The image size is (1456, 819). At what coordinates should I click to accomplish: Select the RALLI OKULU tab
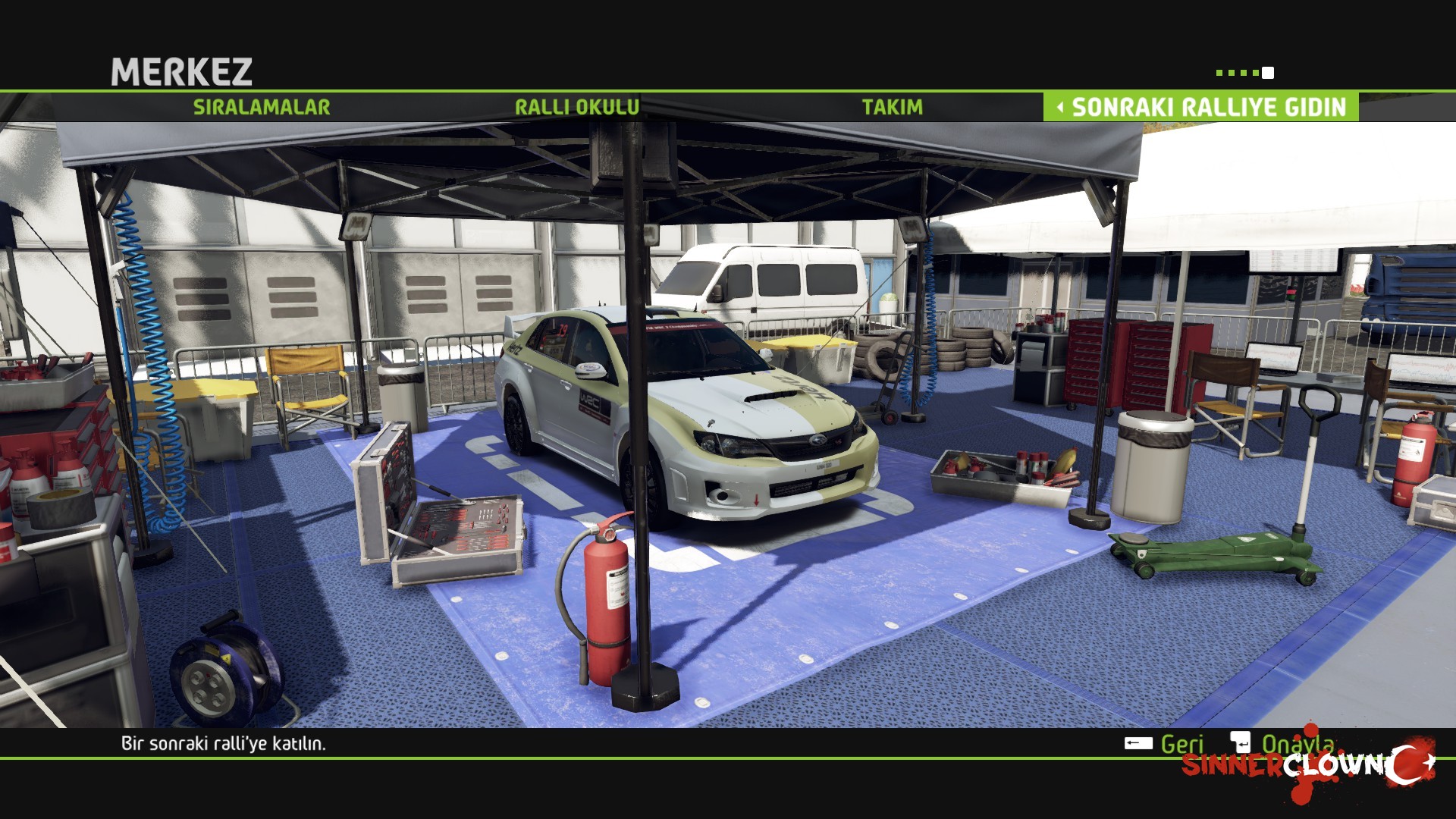577,107
